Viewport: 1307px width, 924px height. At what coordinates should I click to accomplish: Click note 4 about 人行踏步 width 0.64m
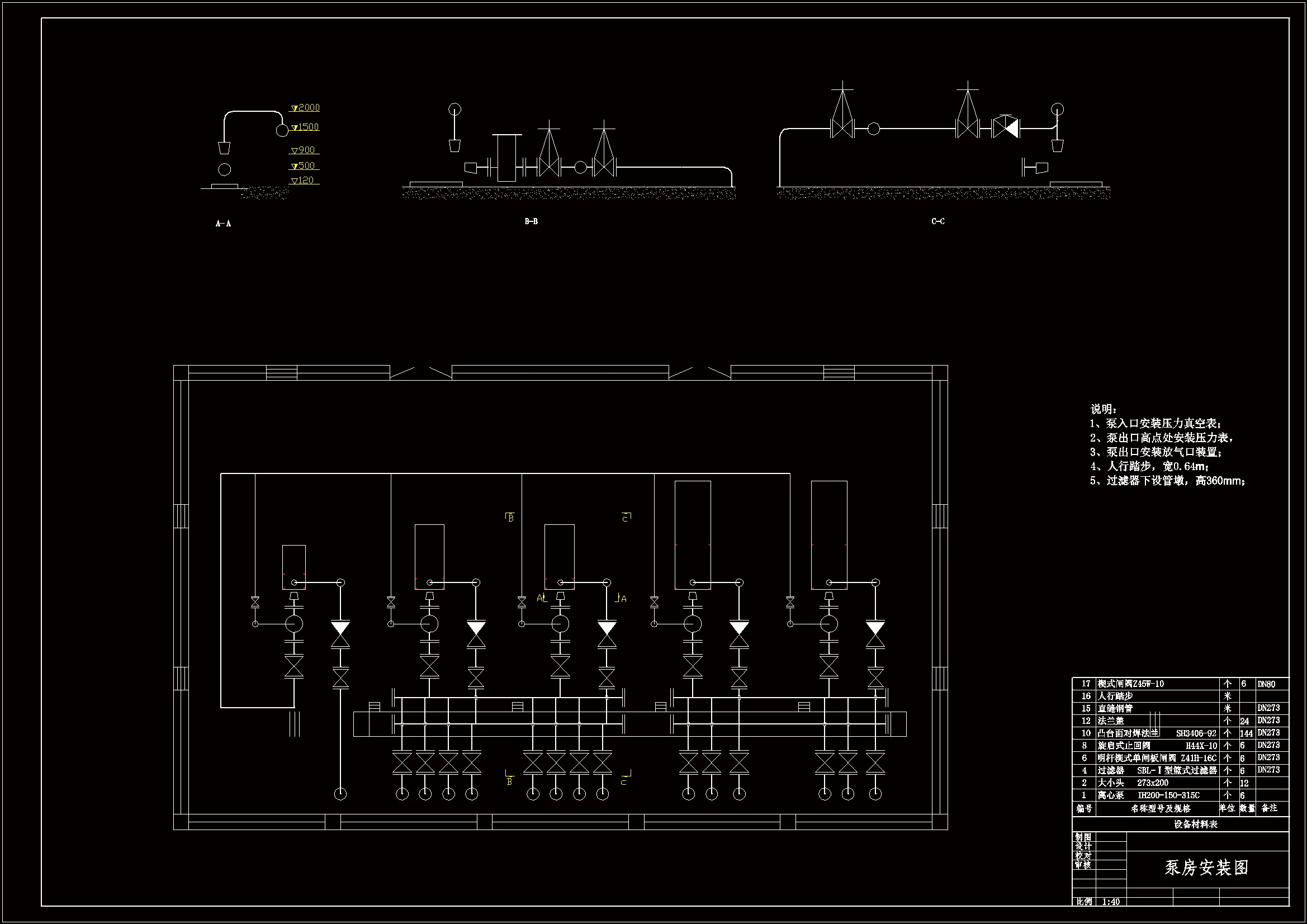1150,466
